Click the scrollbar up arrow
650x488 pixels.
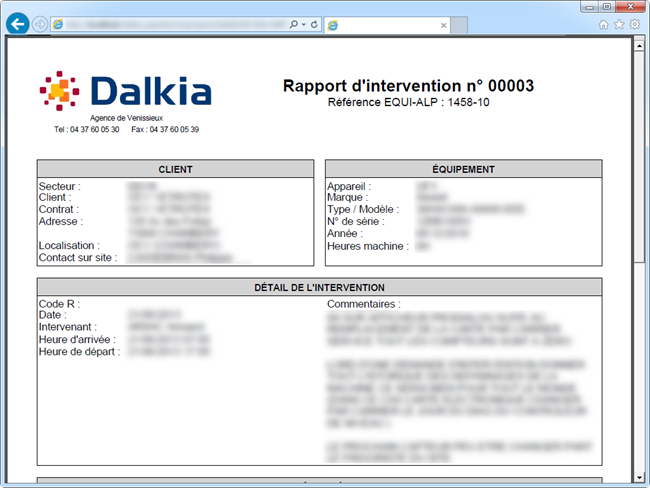pyautogui.click(x=640, y=45)
